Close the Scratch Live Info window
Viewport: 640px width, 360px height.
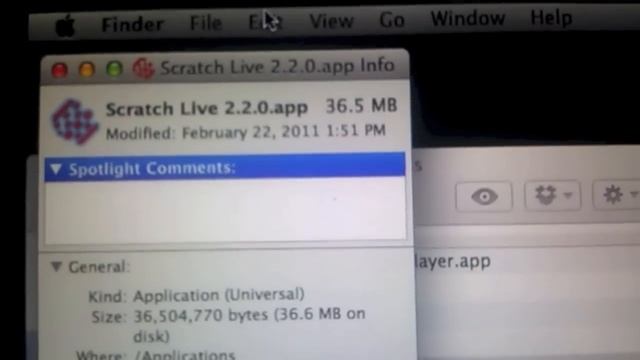coord(60,70)
